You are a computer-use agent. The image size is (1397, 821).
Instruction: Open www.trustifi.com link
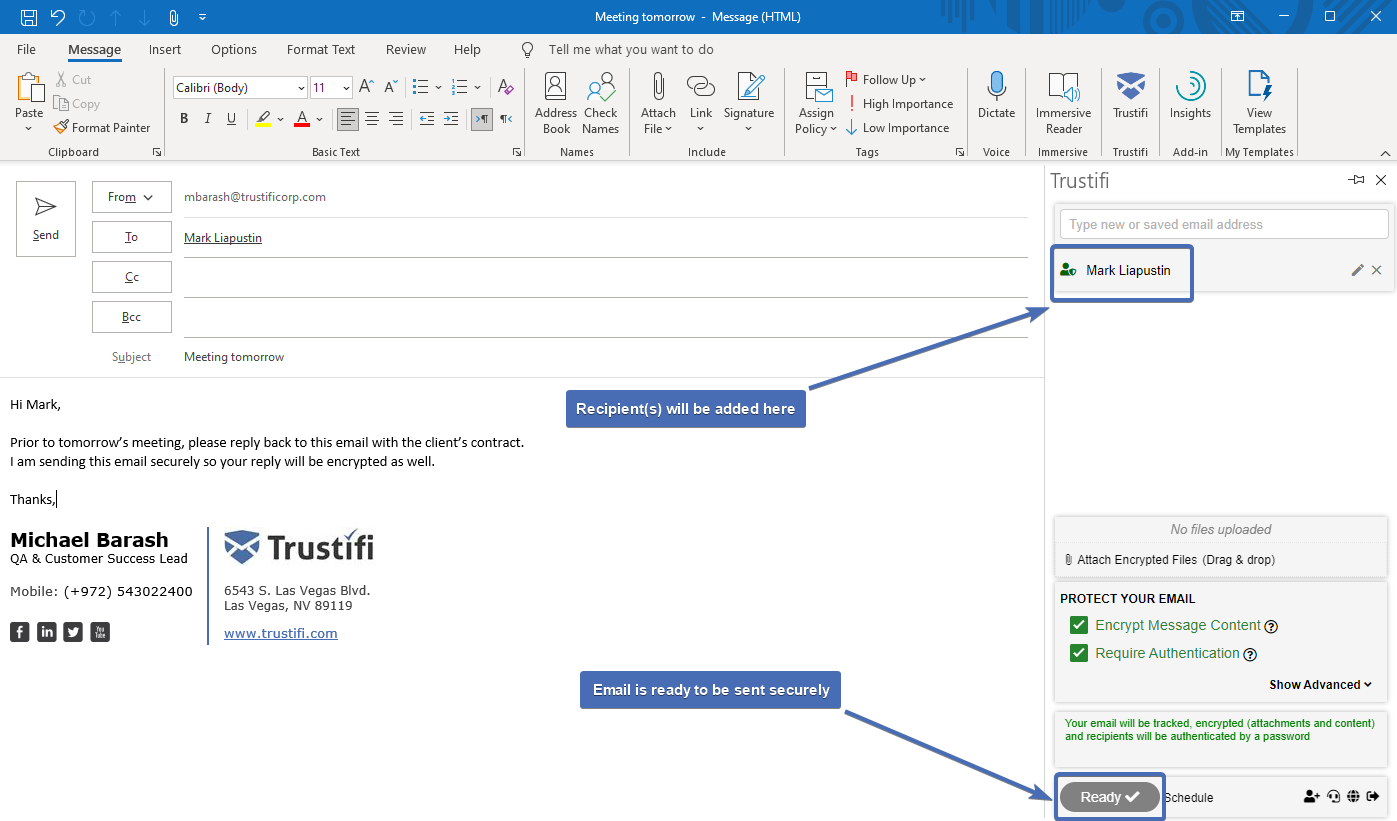coord(281,633)
